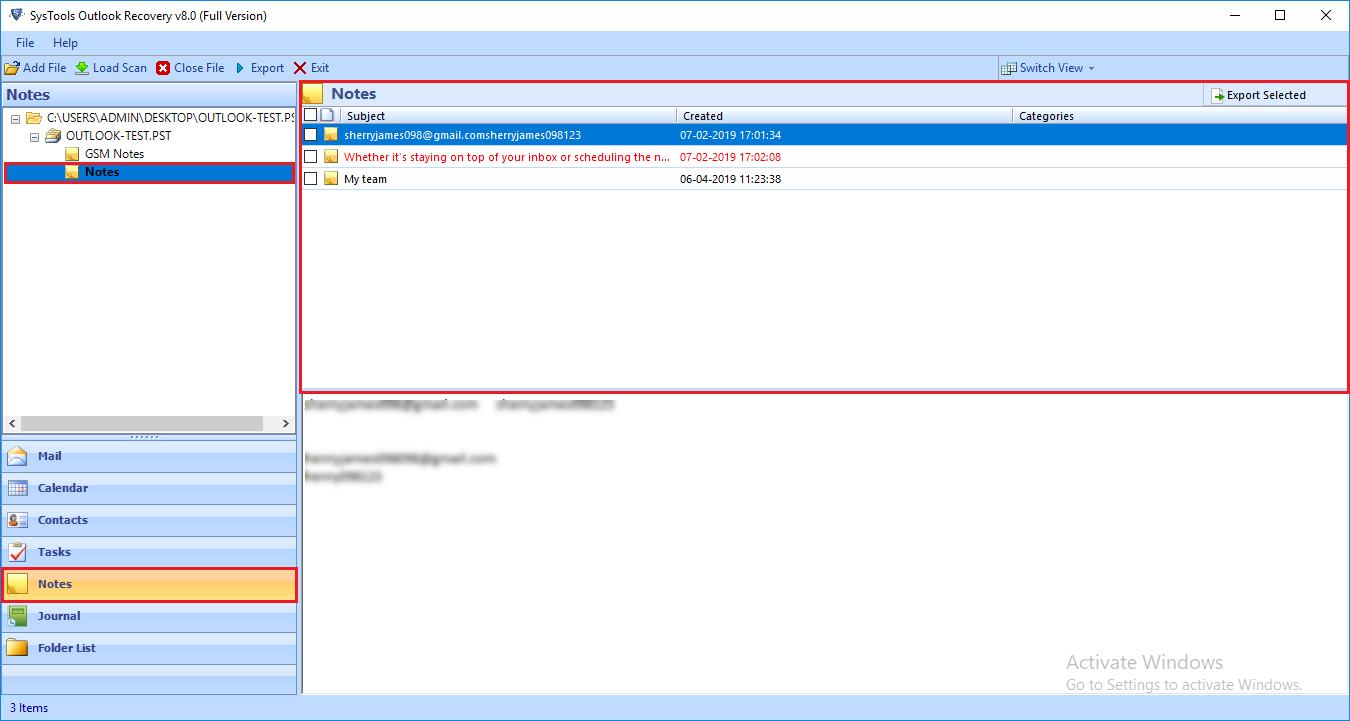Collapse the C:\USERS\ADMIN root tree node
The image size is (1350, 721).
(16, 118)
